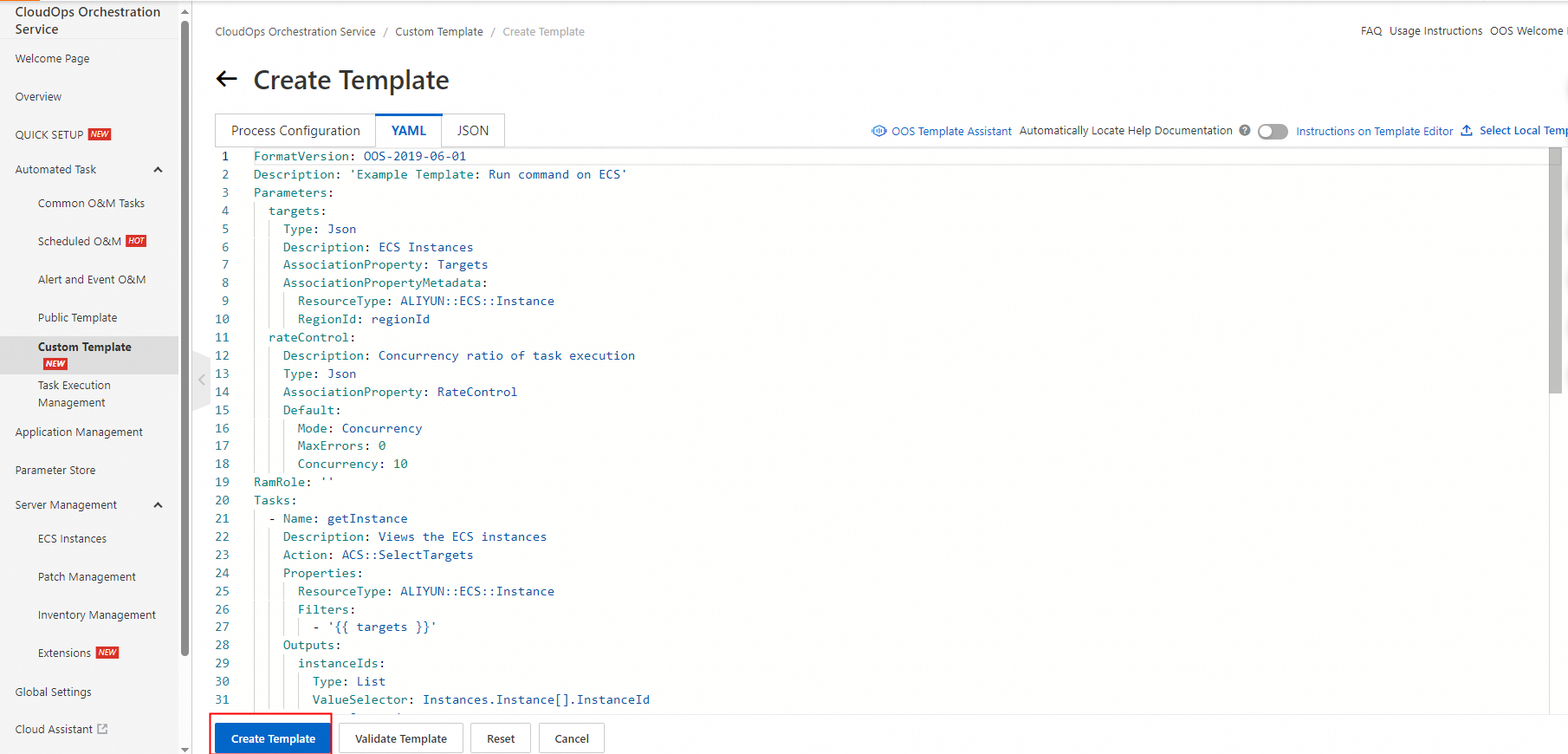1568x754 pixels.
Task: Click Select Local Template link
Action: pyautogui.click(x=1524, y=131)
